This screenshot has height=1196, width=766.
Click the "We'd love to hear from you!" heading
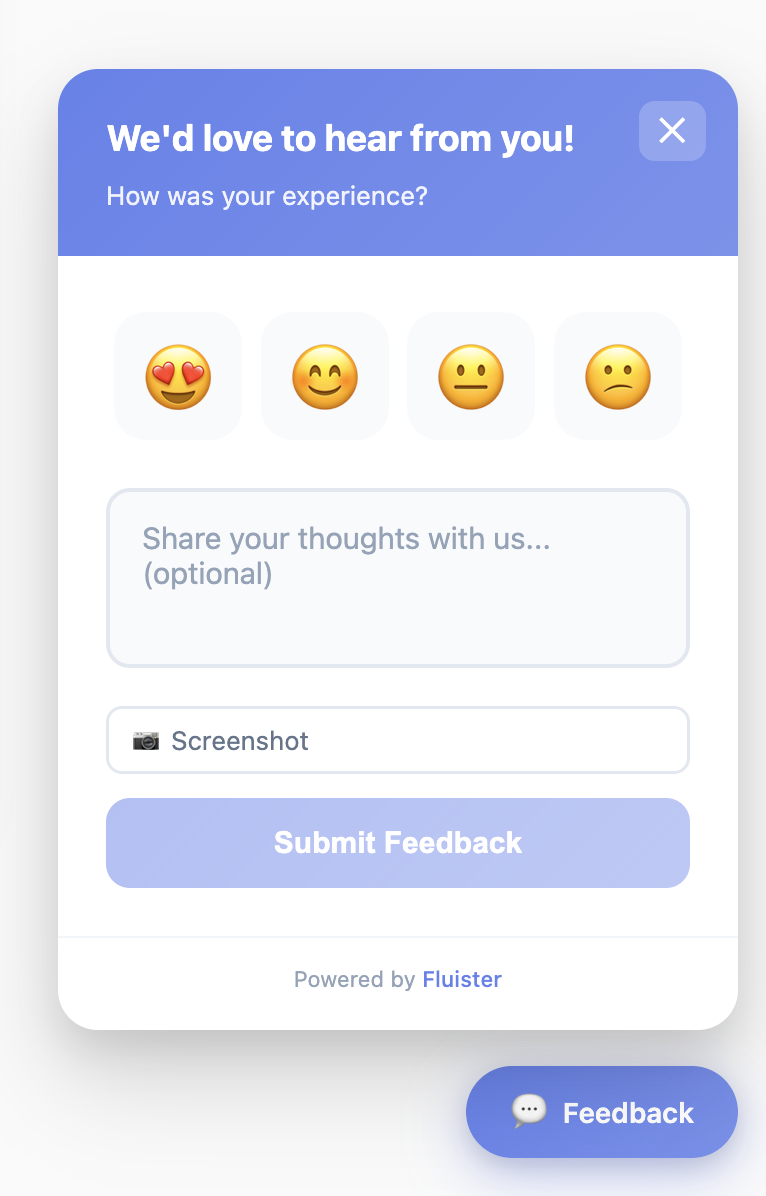[340, 138]
